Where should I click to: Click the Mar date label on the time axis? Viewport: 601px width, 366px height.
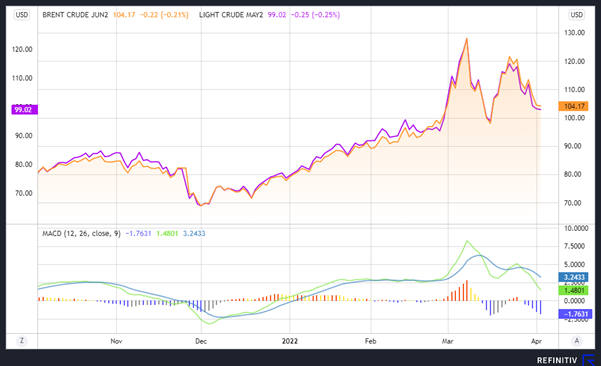point(448,341)
